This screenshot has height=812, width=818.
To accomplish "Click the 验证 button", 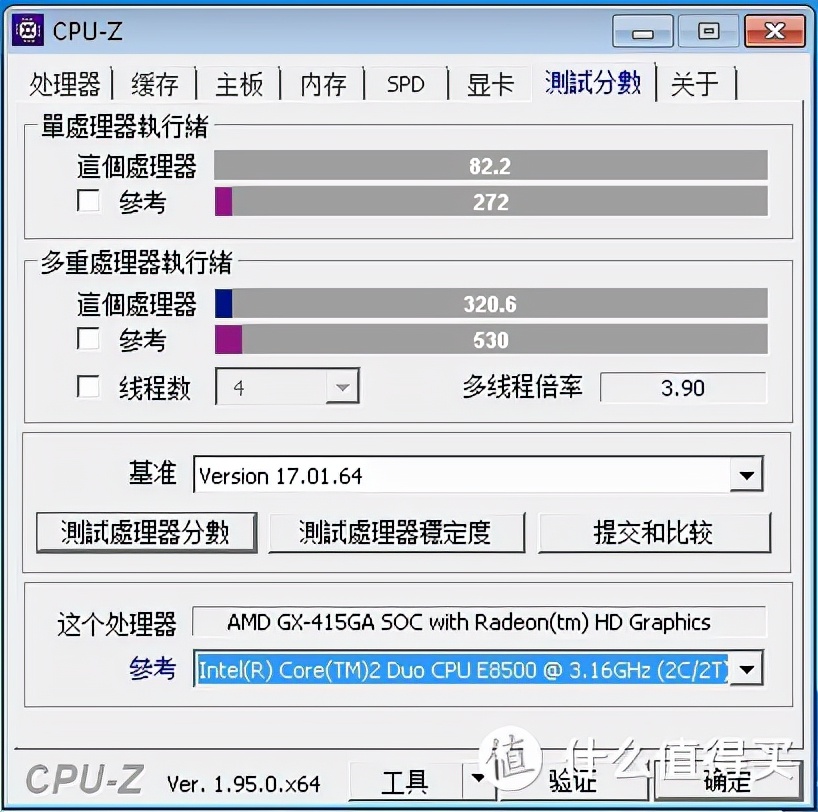I will point(572,781).
